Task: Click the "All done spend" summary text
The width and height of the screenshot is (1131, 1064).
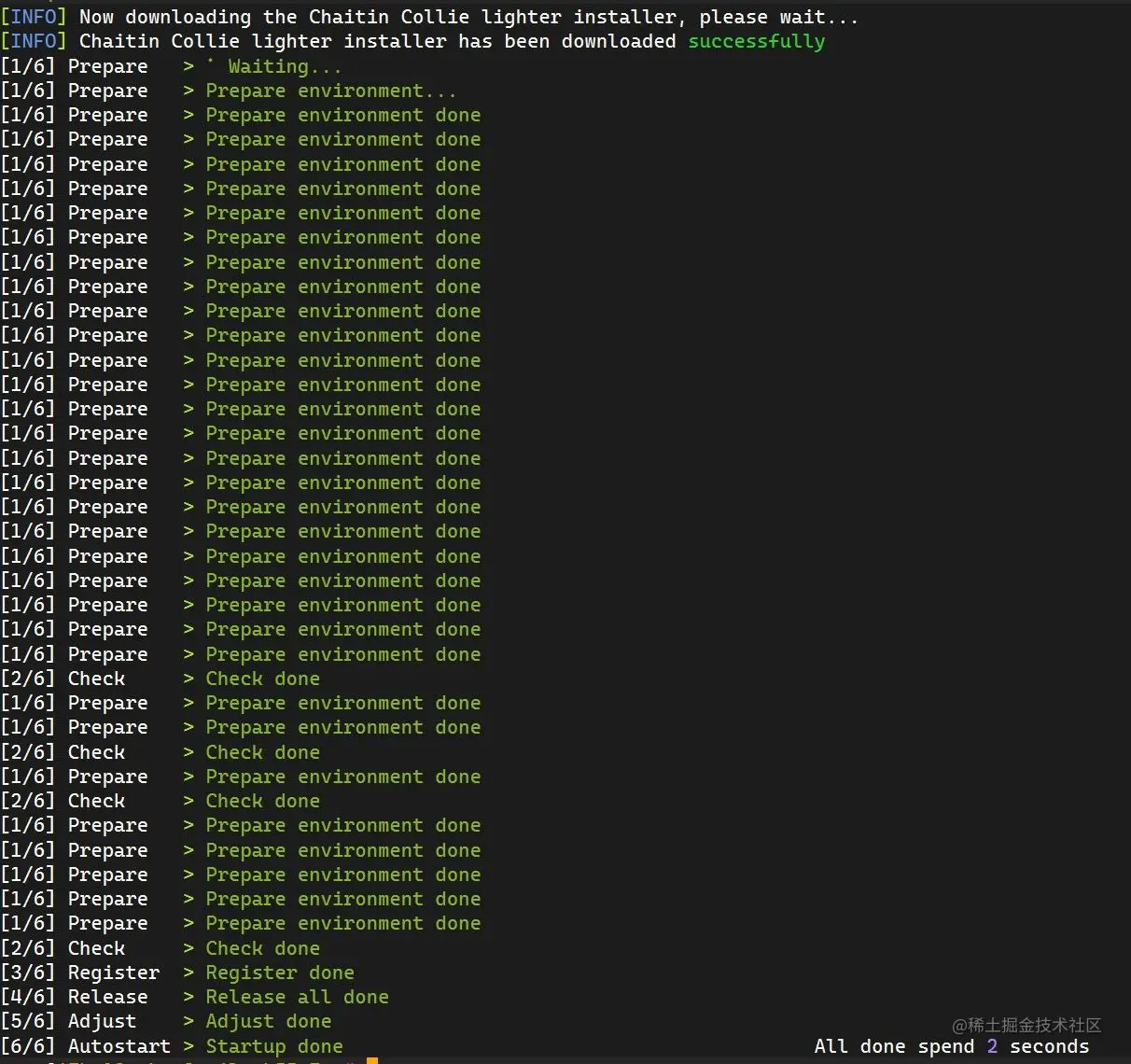Action: (x=894, y=1046)
